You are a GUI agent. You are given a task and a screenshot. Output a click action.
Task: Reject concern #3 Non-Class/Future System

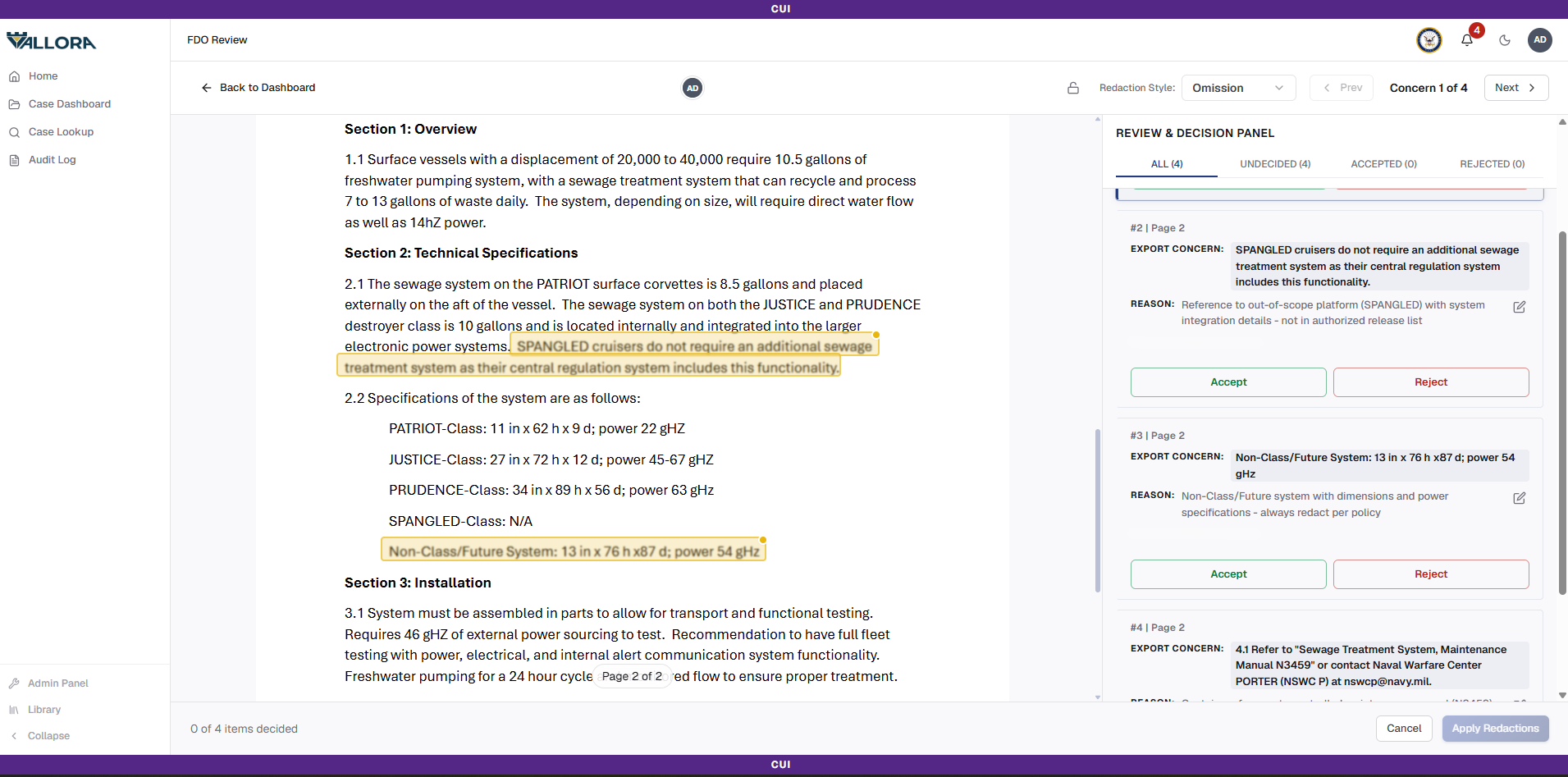click(1431, 574)
